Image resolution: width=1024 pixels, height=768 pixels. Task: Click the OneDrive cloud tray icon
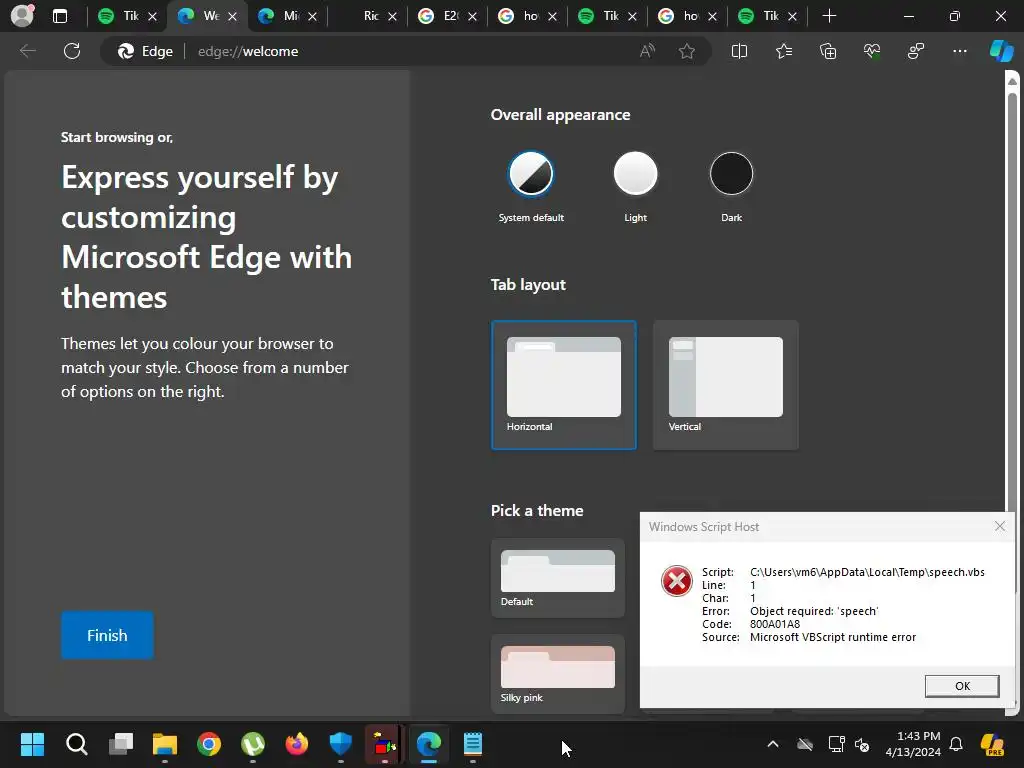coord(805,744)
